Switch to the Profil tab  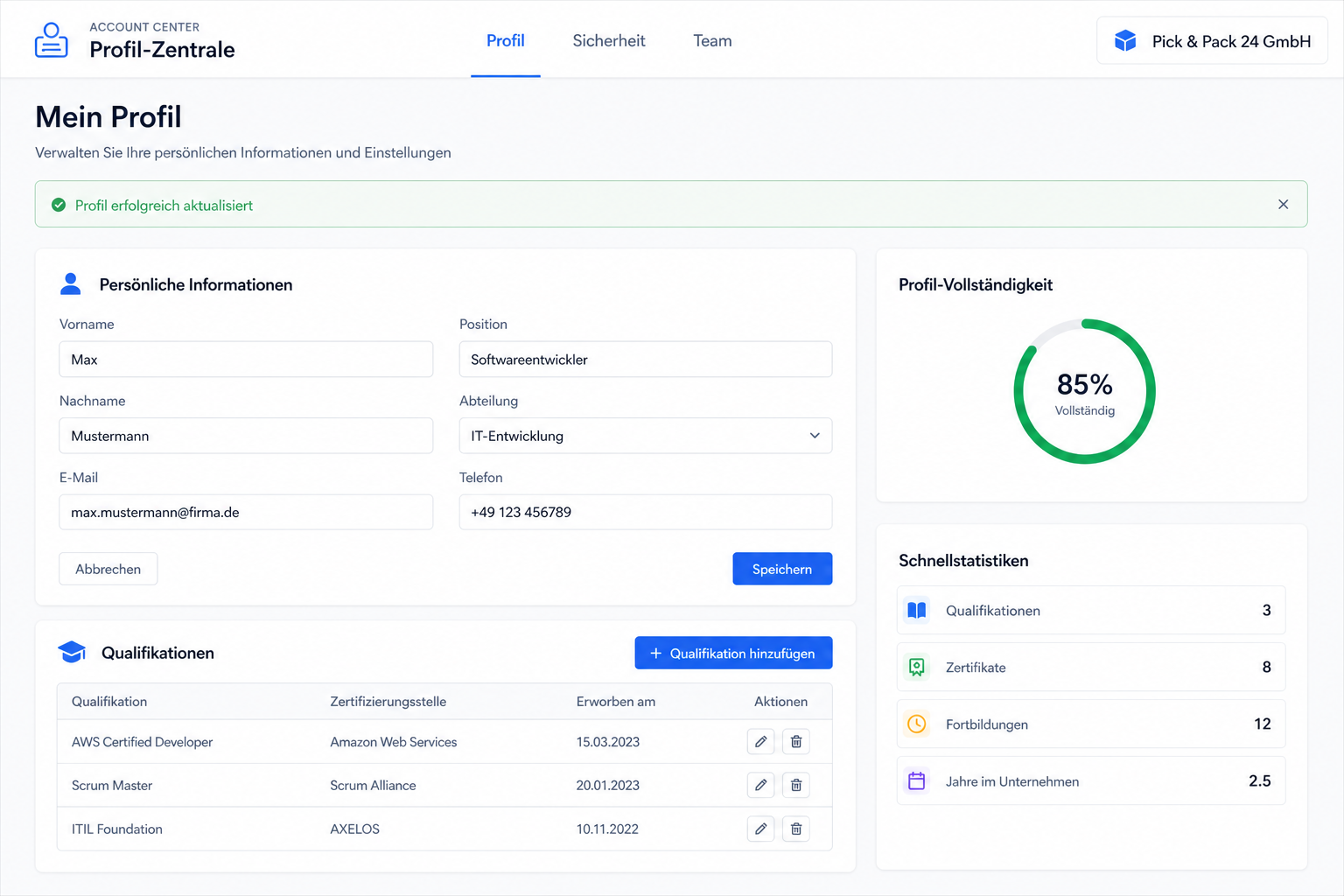click(506, 41)
